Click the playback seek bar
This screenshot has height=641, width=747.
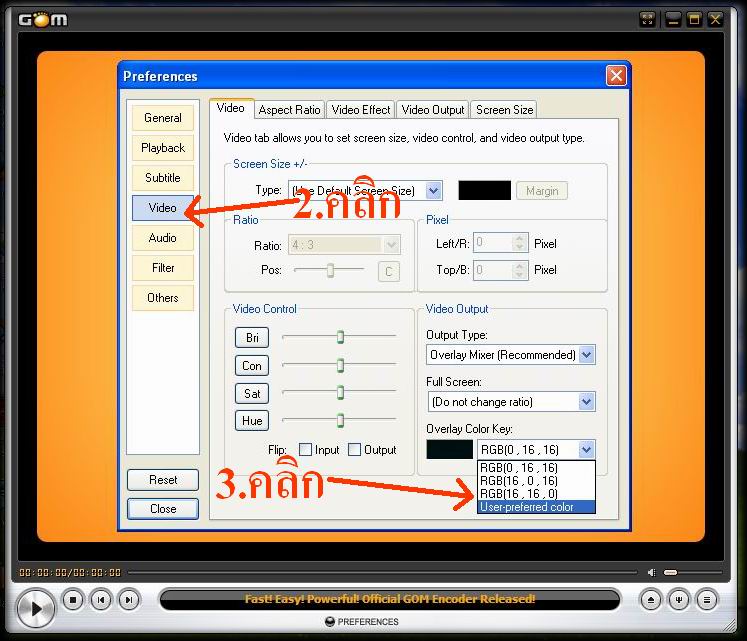click(x=383, y=572)
